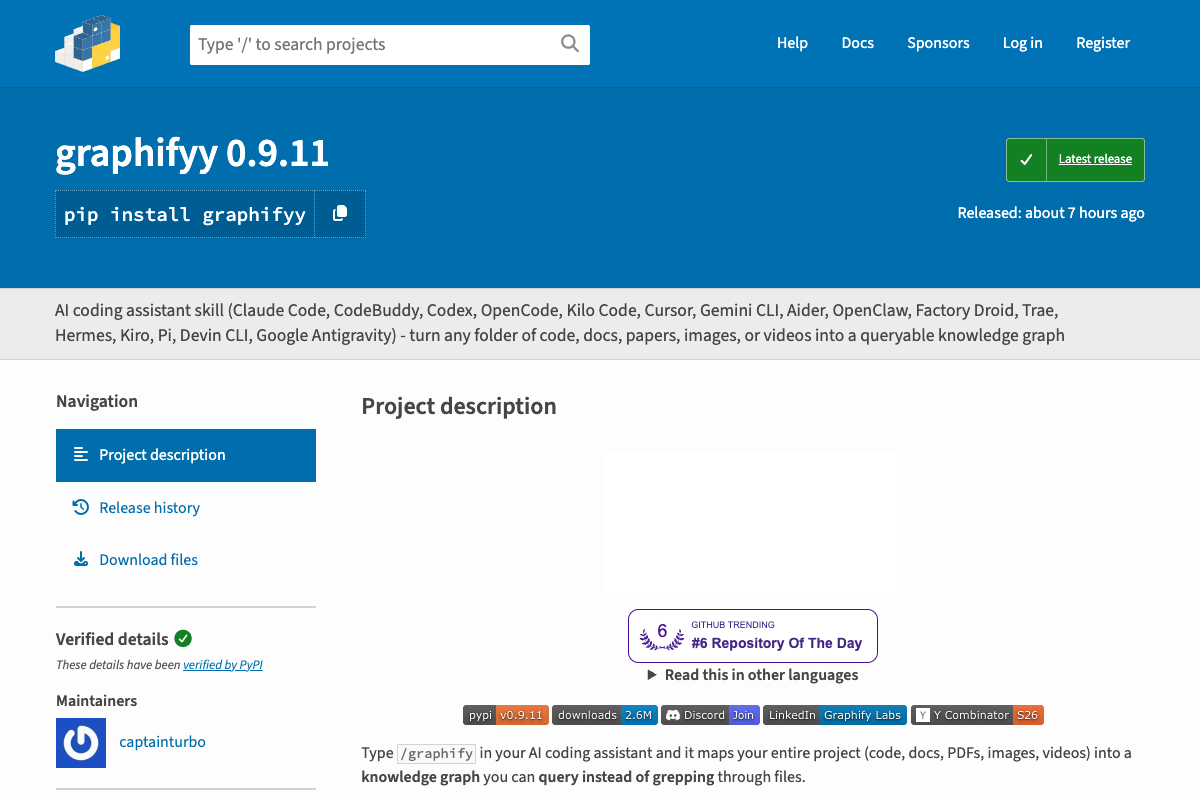Click the Y Combinator S26 badge
This screenshot has width=1200, height=800.
pyautogui.click(x=977, y=715)
